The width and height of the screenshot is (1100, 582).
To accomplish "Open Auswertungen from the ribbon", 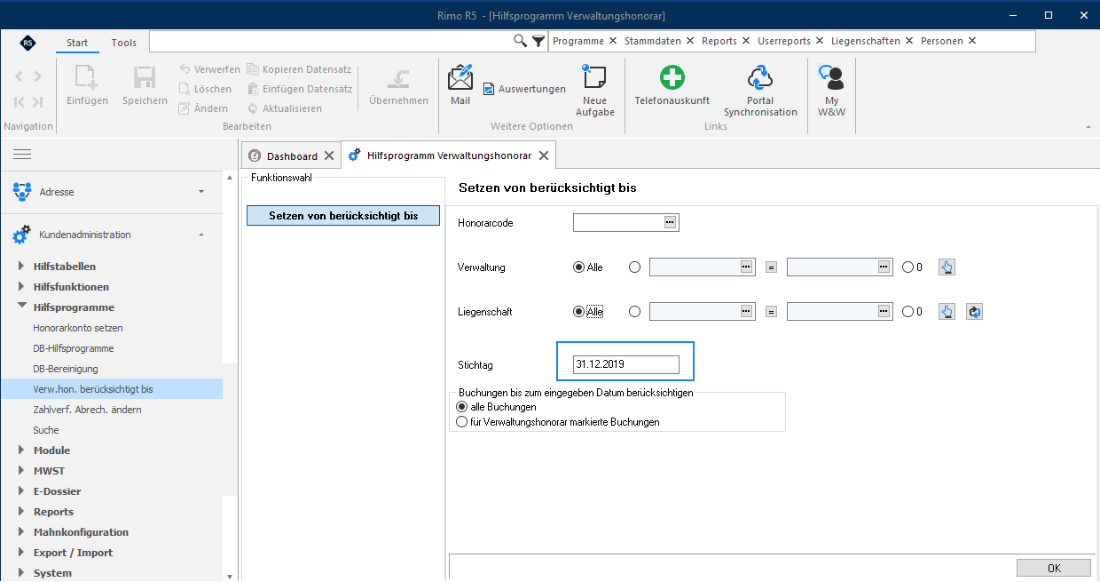I will point(524,89).
